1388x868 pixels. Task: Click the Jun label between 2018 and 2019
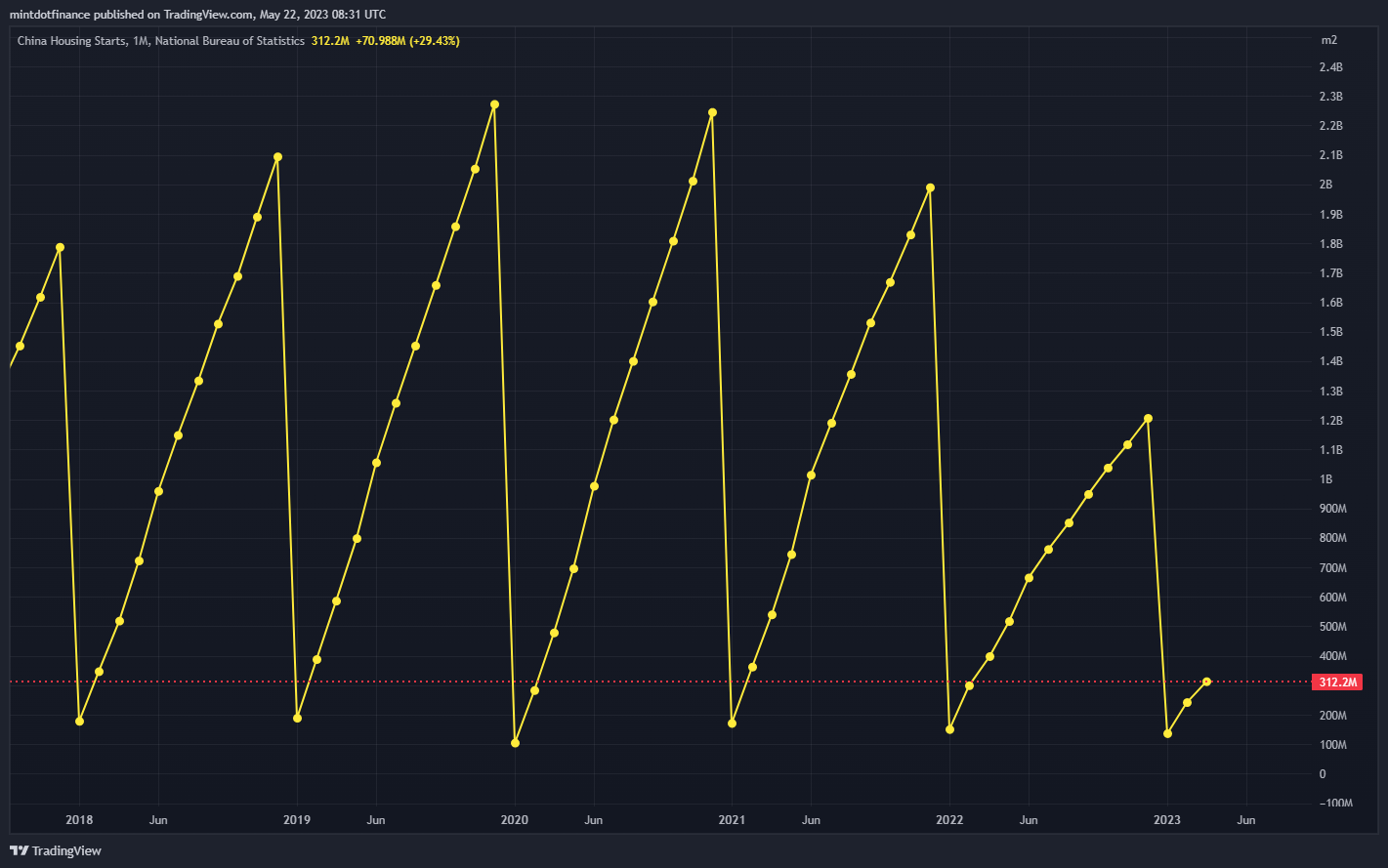[x=158, y=820]
